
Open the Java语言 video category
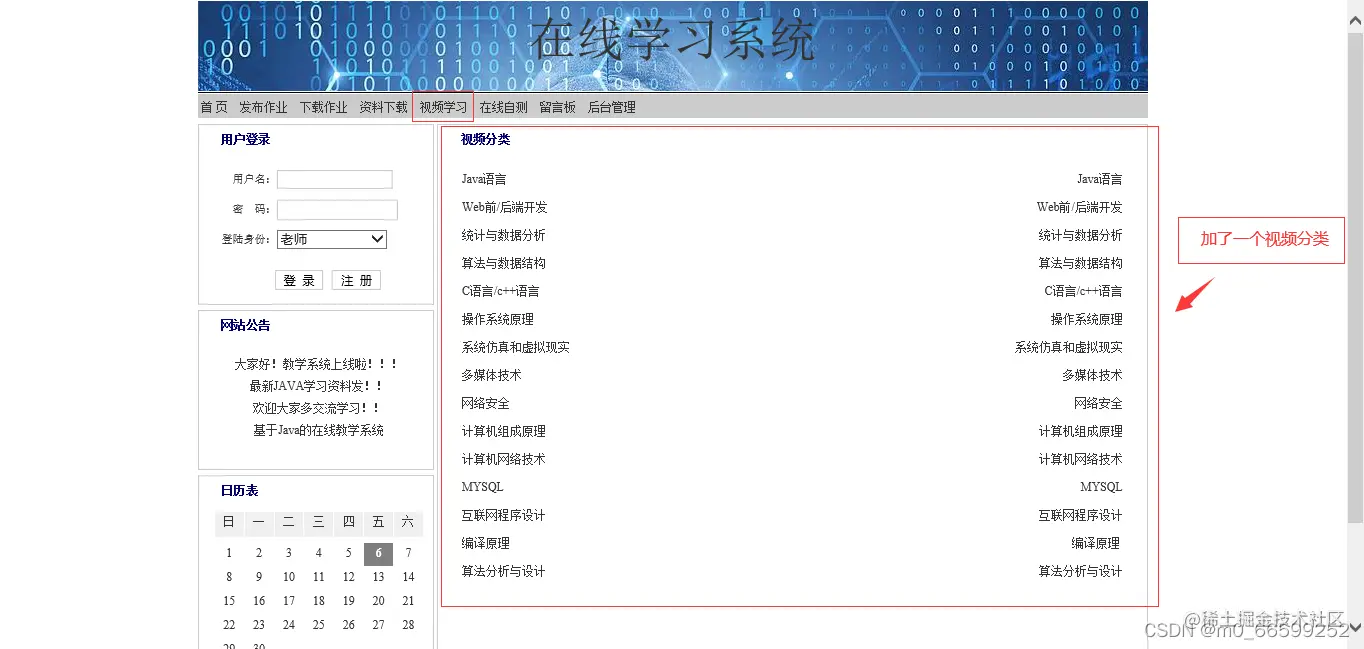point(483,179)
